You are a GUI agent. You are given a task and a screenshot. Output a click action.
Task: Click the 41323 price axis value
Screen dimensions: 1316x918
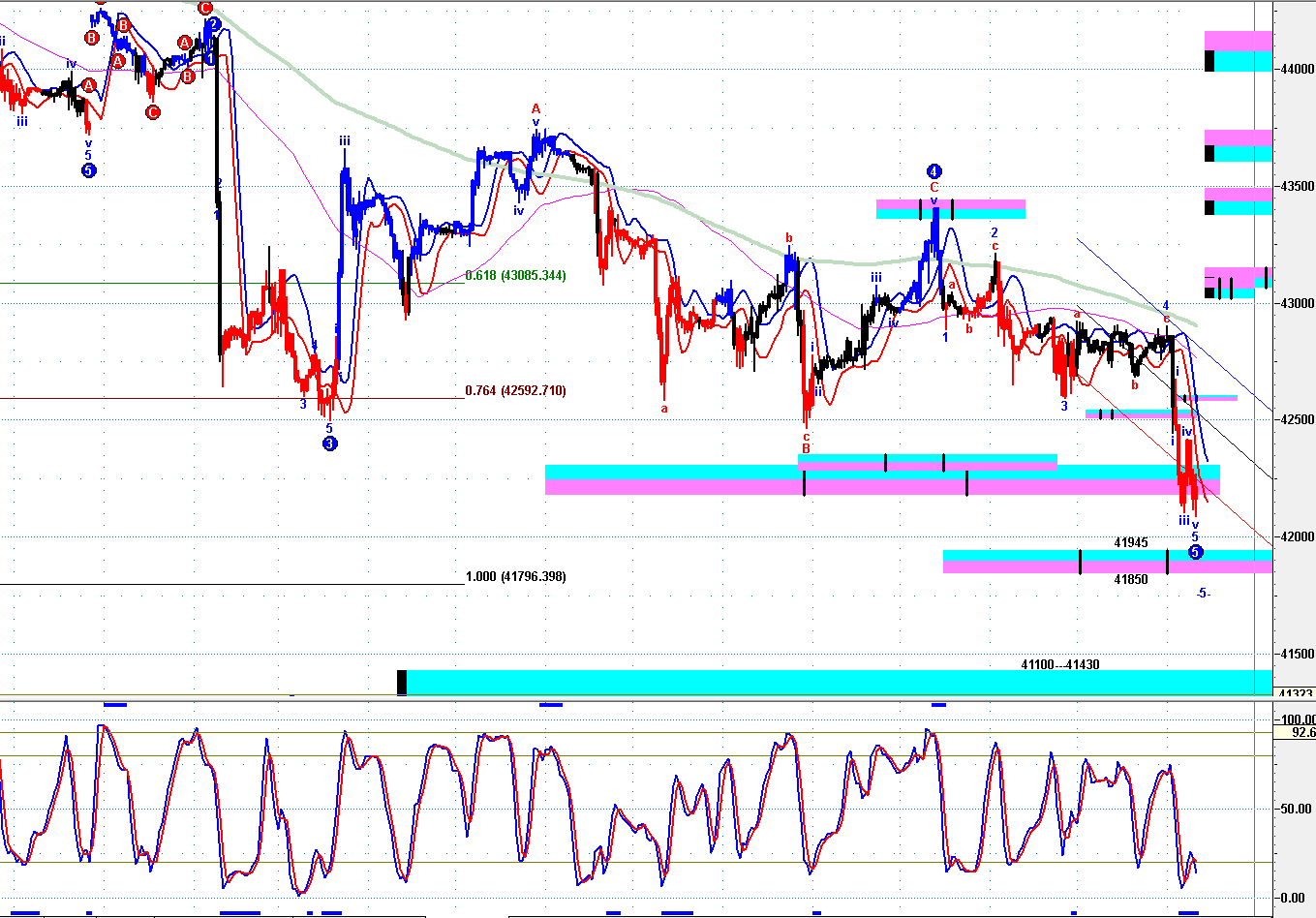click(1296, 693)
